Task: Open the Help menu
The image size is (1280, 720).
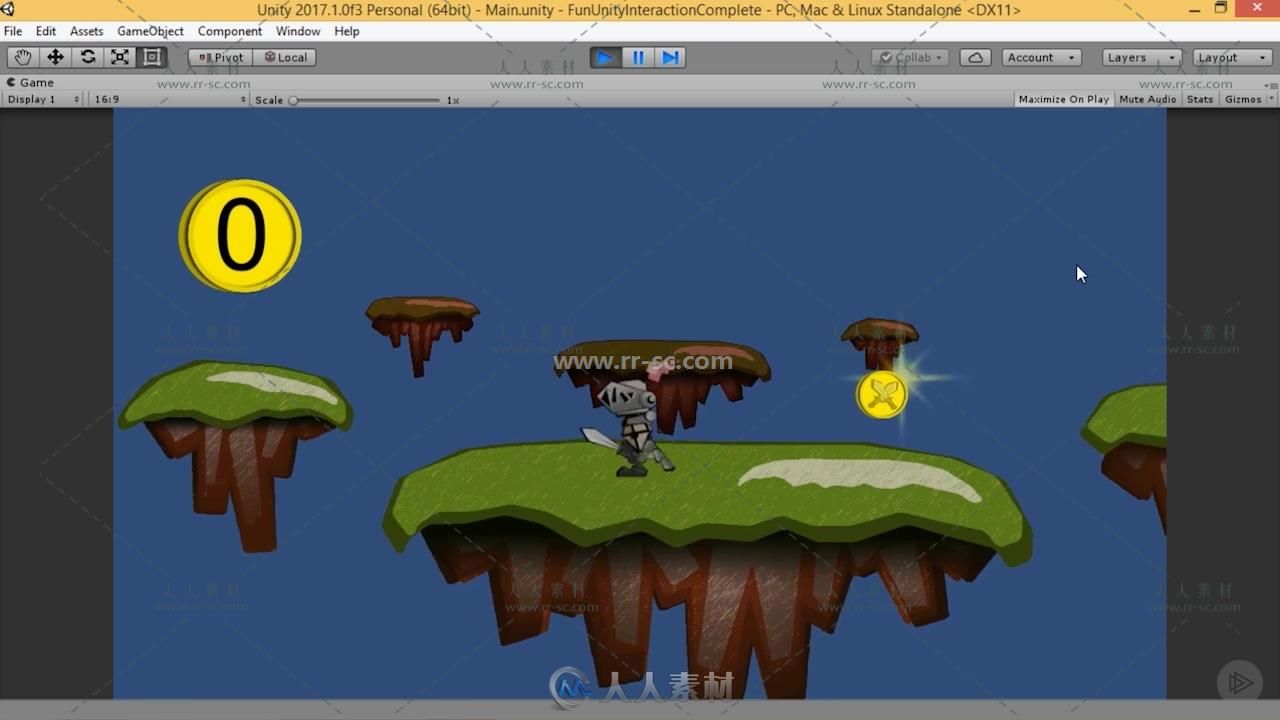Action: 347,31
